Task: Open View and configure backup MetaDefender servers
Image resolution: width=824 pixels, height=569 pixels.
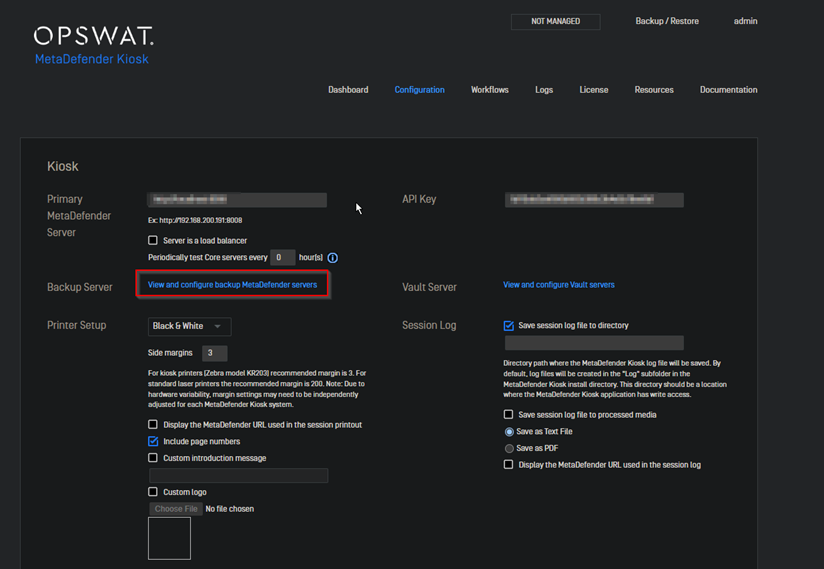Action: pyautogui.click(x=232, y=285)
